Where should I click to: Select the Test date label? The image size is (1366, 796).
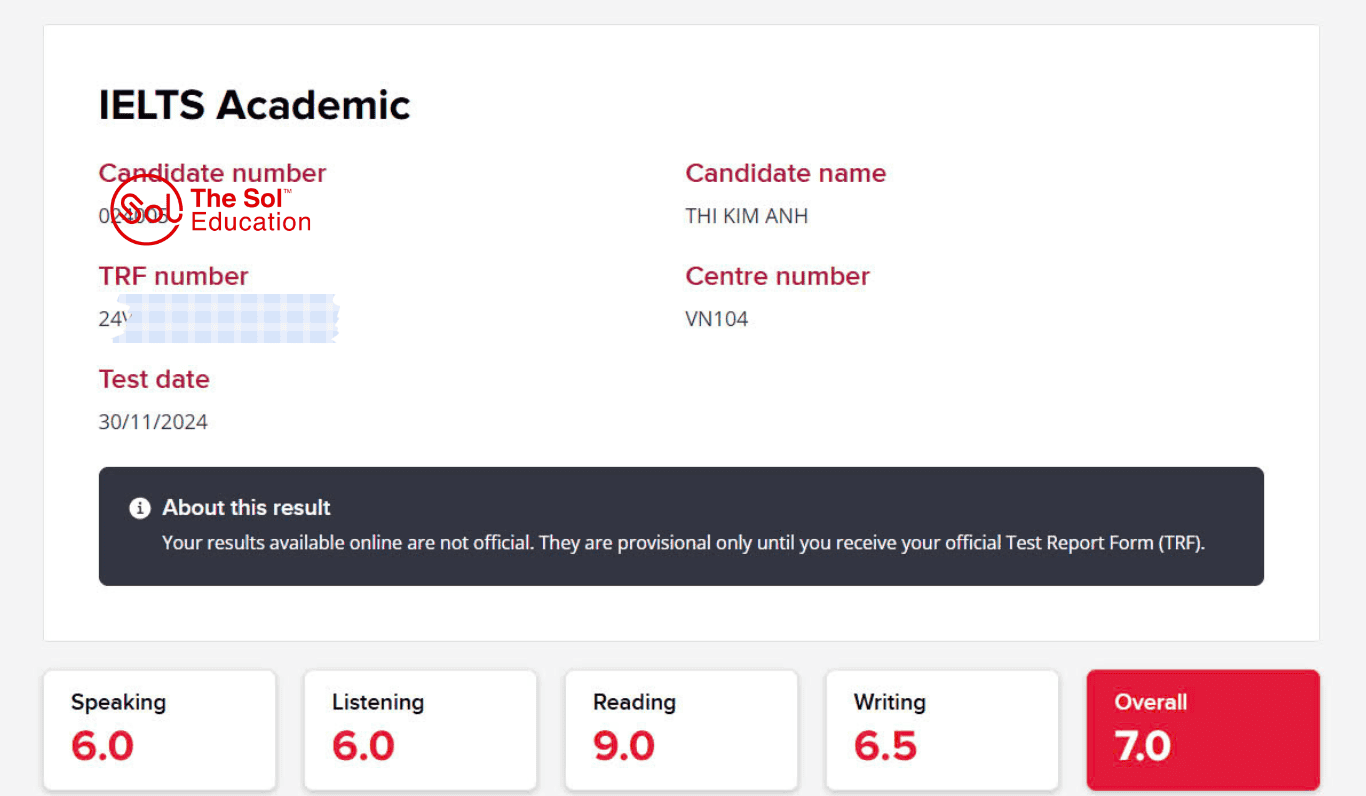pyautogui.click(x=154, y=379)
